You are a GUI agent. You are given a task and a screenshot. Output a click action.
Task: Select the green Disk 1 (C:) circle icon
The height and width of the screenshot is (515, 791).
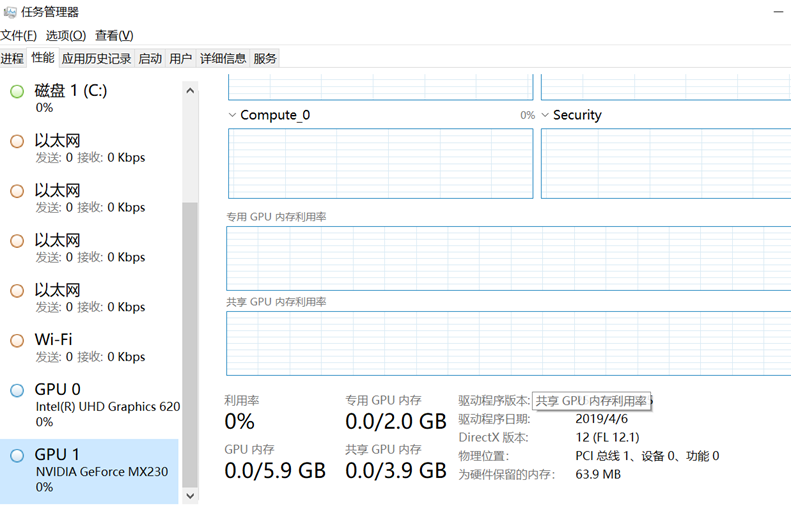17,92
